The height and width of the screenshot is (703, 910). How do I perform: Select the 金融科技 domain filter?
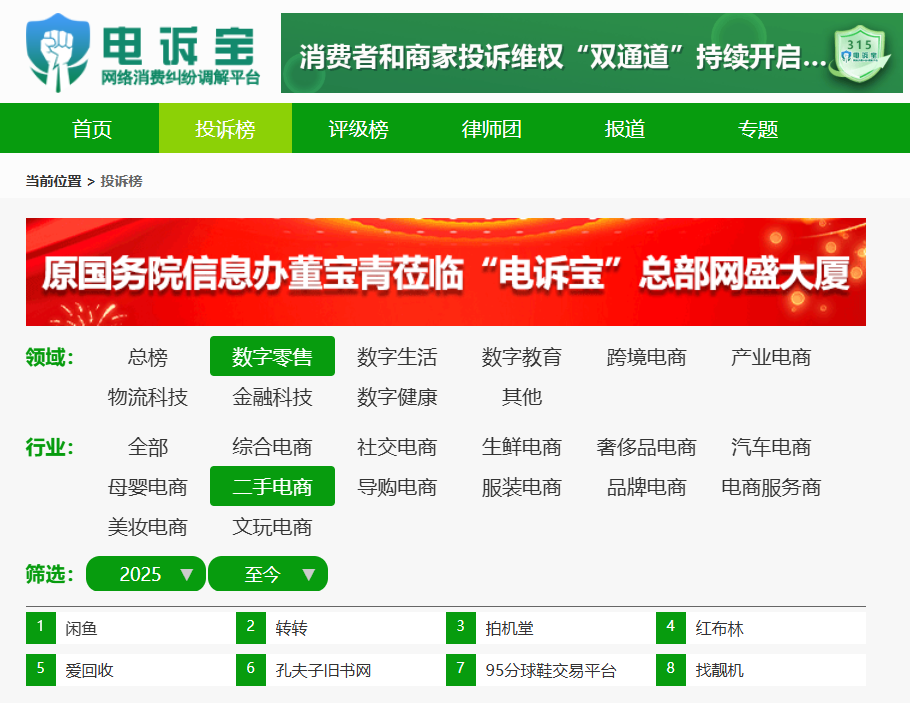(x=272, y=396)
